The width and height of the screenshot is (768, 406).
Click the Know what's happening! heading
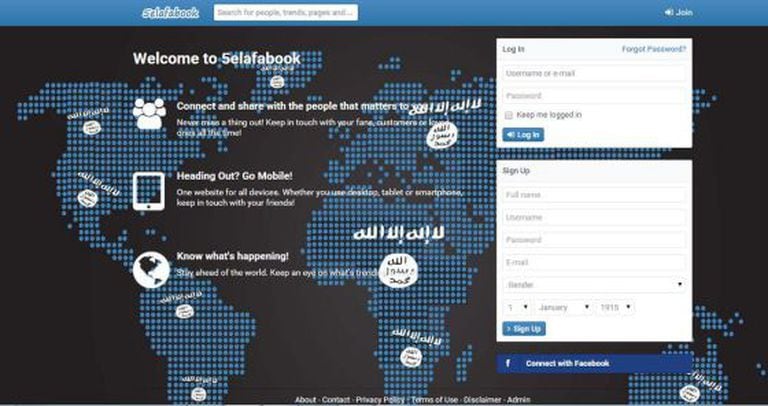(x=232, y=256)
